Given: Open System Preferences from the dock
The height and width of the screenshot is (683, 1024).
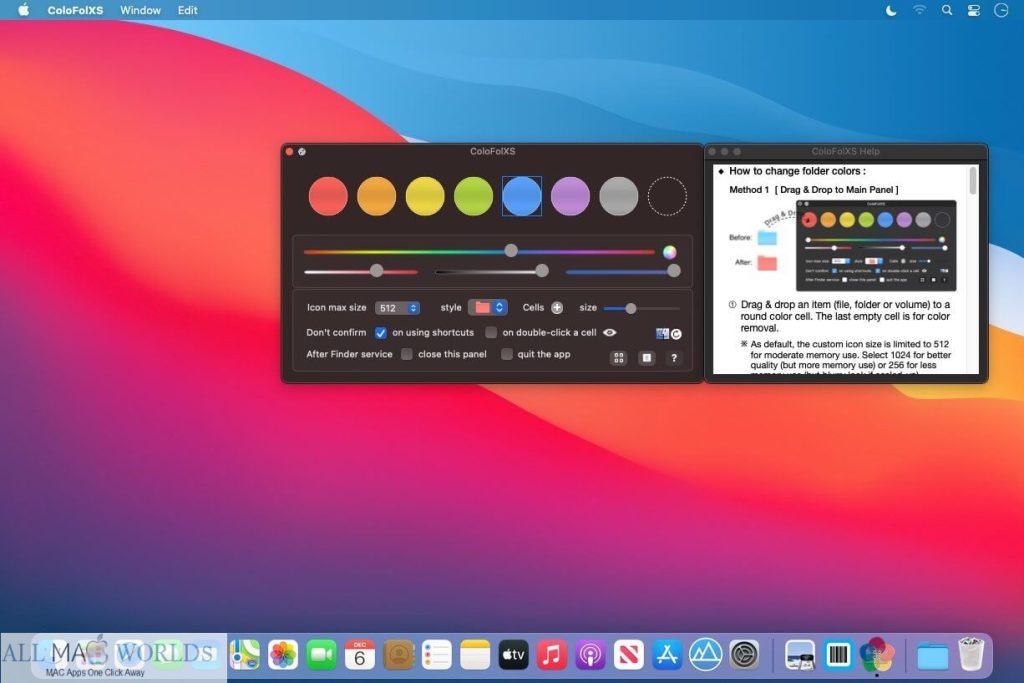Looking at the screenshot, I should pyautogui.click(x=744, y=655).
